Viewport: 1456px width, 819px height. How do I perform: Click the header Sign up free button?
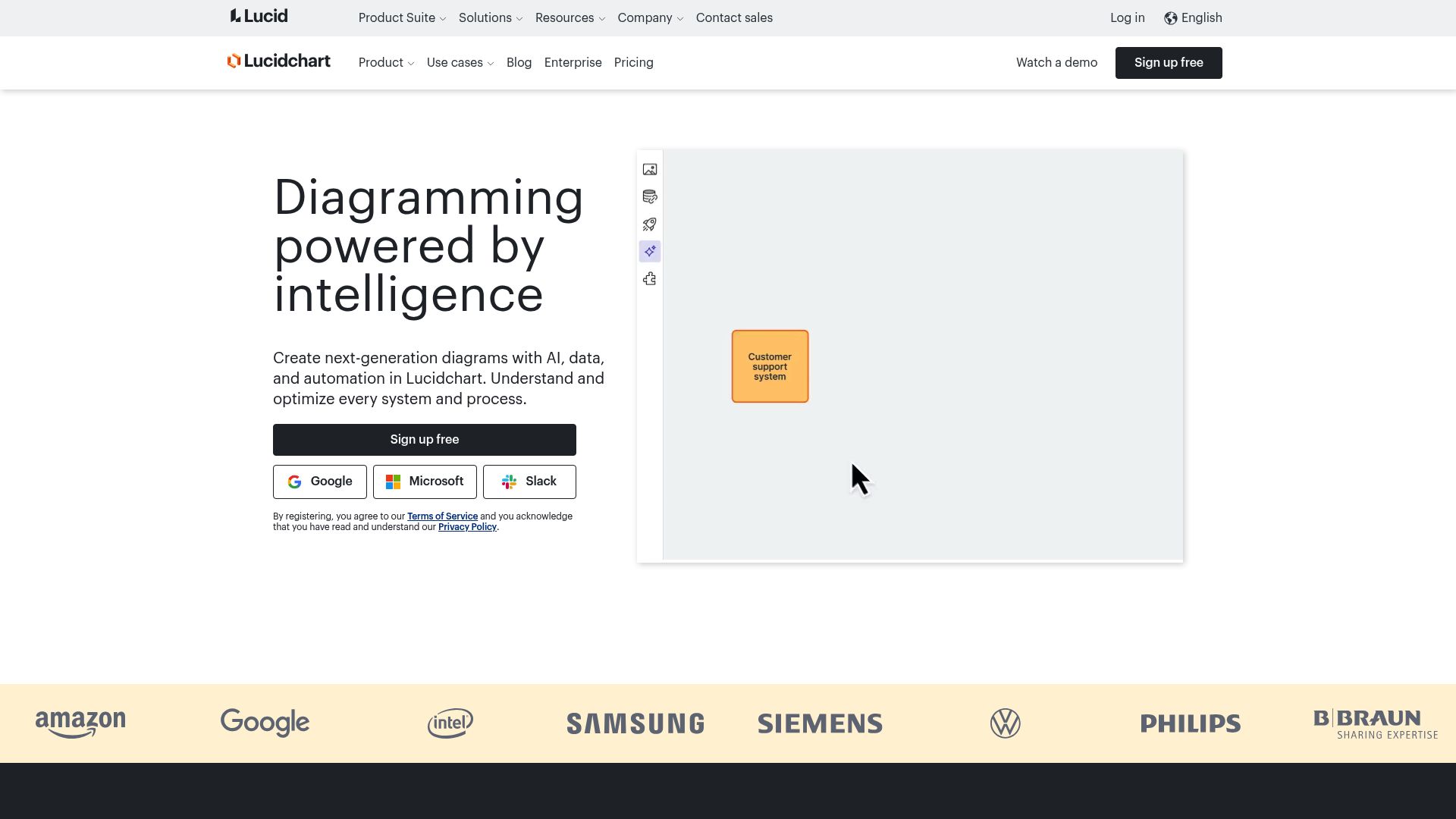point(1169,62)
